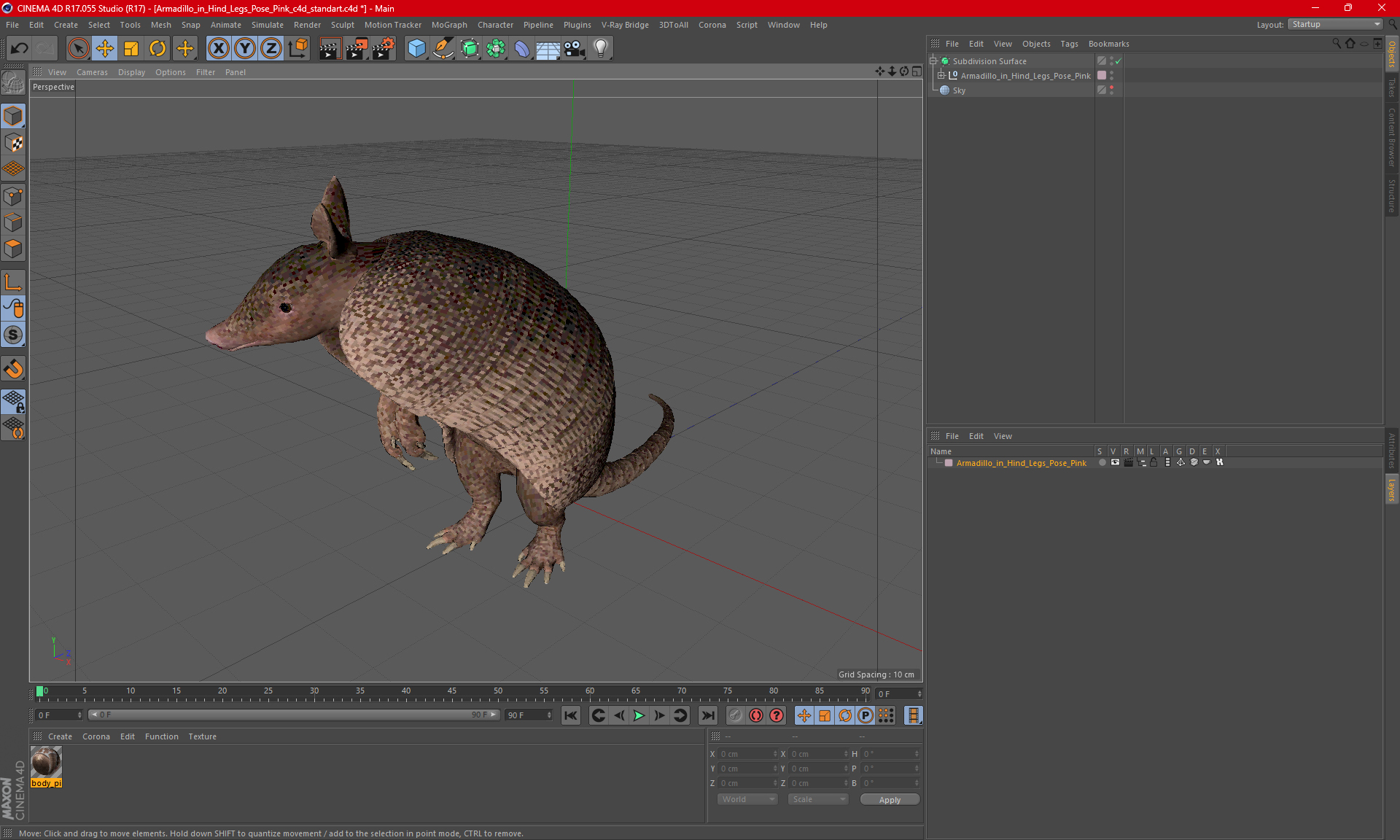This screenshot has width=1400, height=840.
Task: Add a Camera object
Action: click(x=575, y=49)
